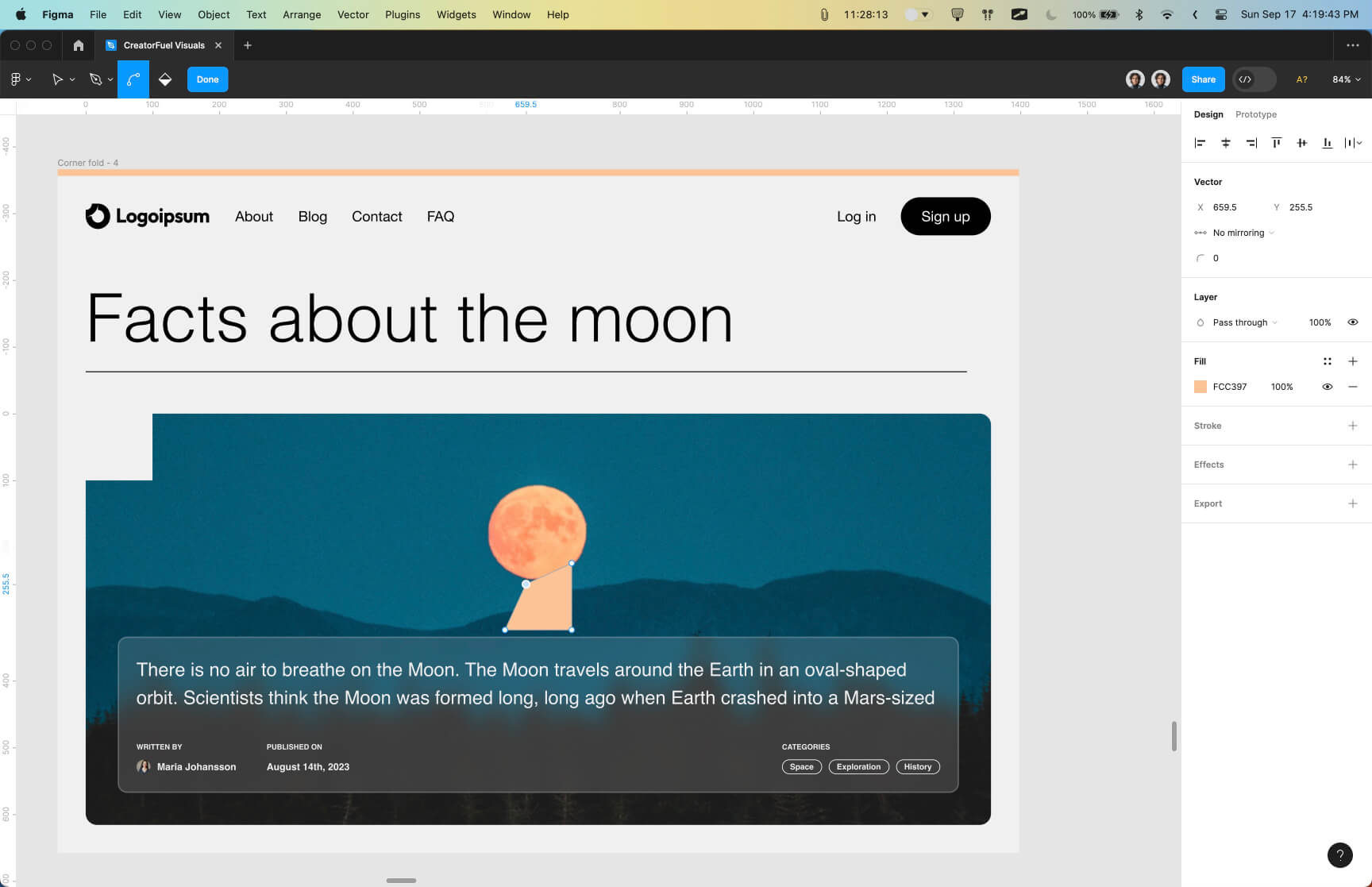Open the Vector menu in the menu bar

point(353,14)
